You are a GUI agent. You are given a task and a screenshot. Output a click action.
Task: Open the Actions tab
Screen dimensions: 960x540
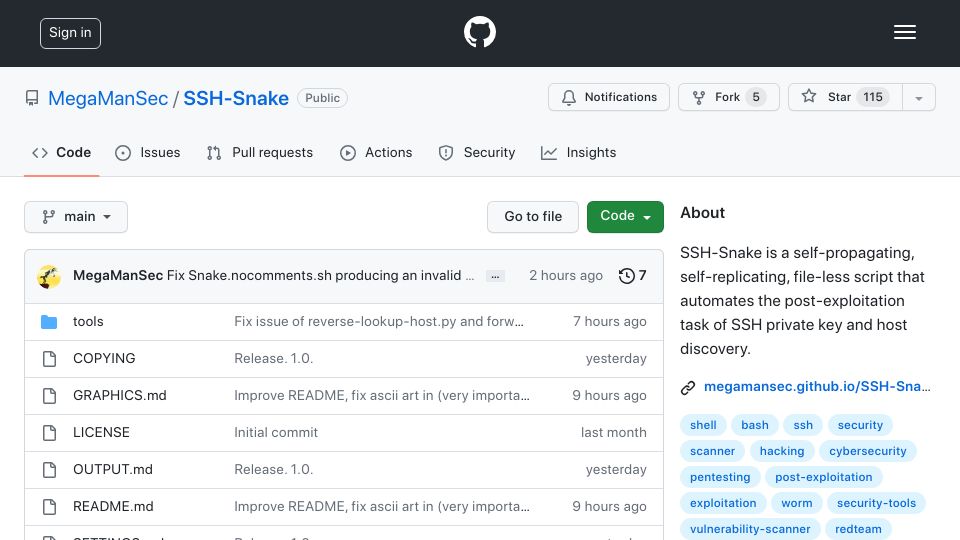376,152
